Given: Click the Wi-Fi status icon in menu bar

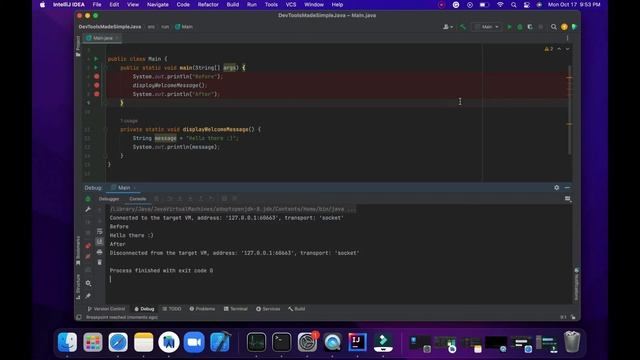Looking at the screenshot, I should [500, 4].
